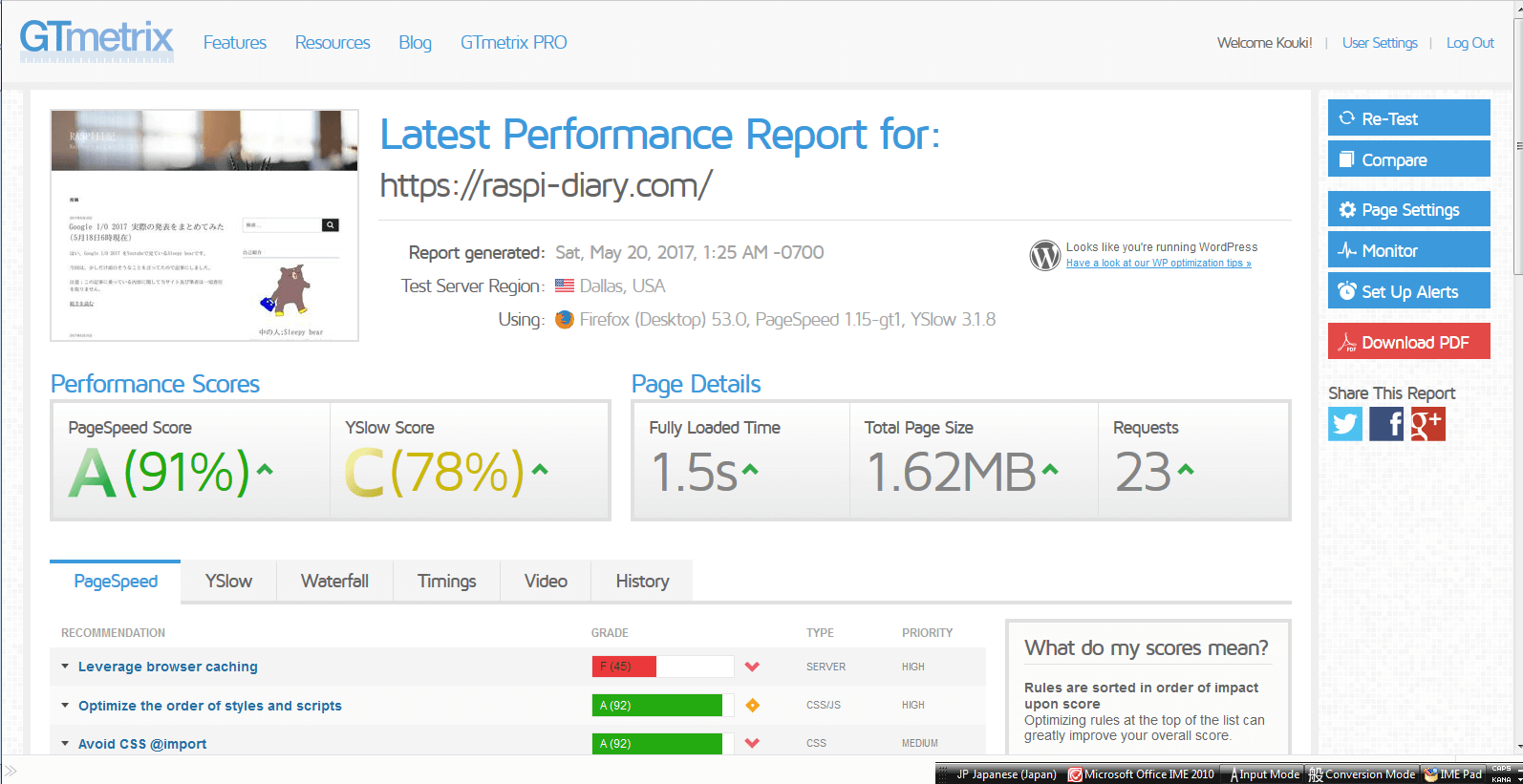Click A (92) bar for Optimize order row
This screenshot has height=784, width=1523.
click(662, 705)
